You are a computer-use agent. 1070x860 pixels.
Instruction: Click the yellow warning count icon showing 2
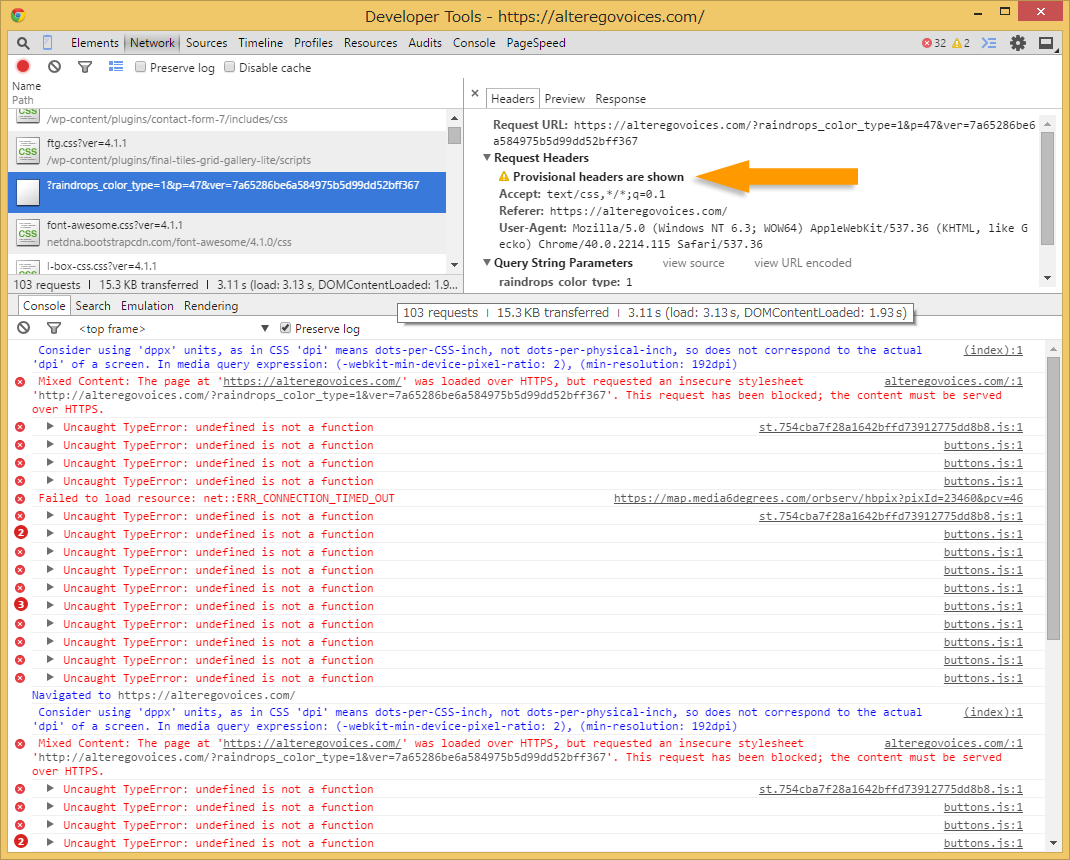[957, 43]
